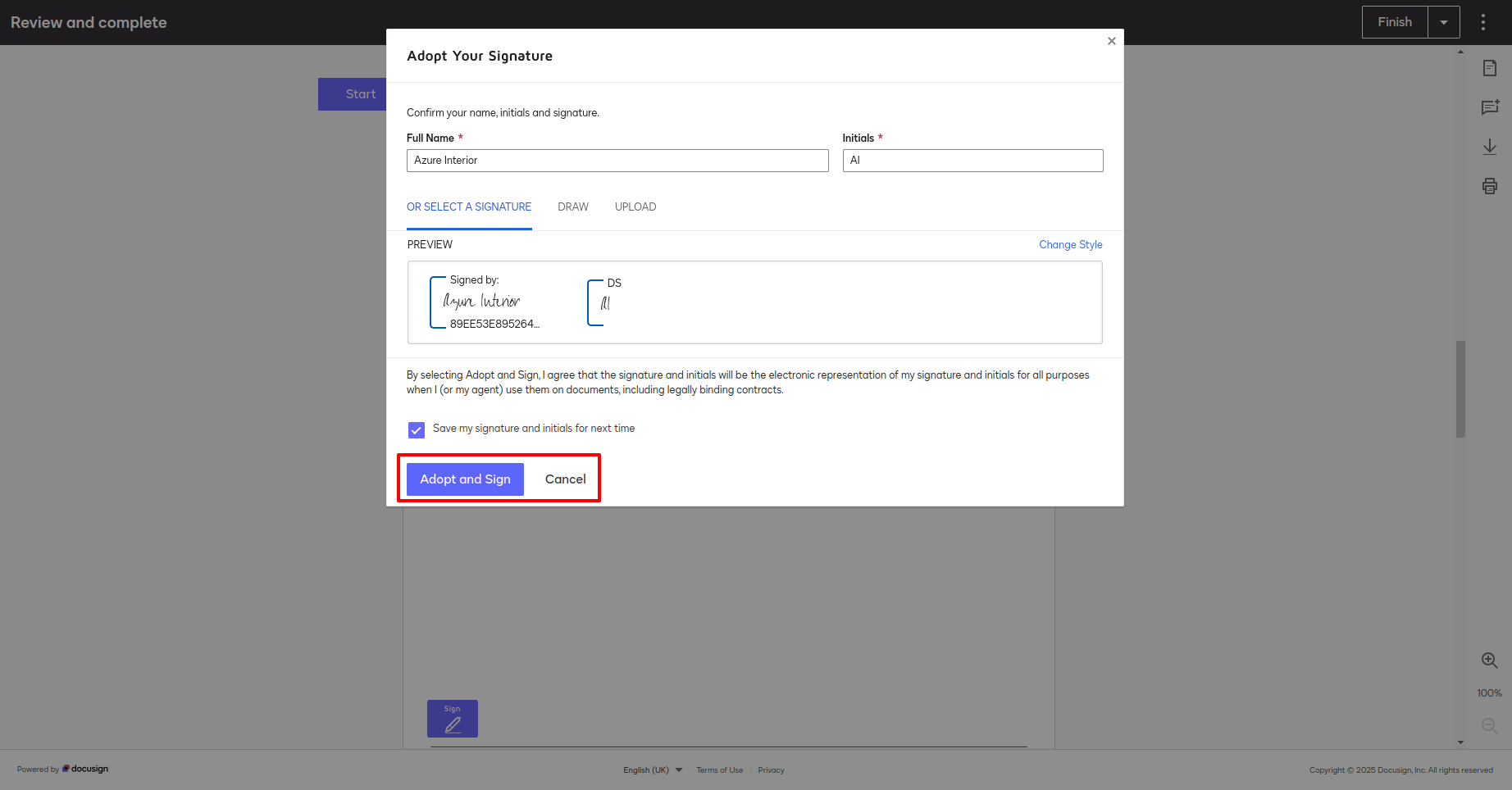Click the print document icon
The height and width of the screenshot is (790, 1512).
coord(1489,186)
